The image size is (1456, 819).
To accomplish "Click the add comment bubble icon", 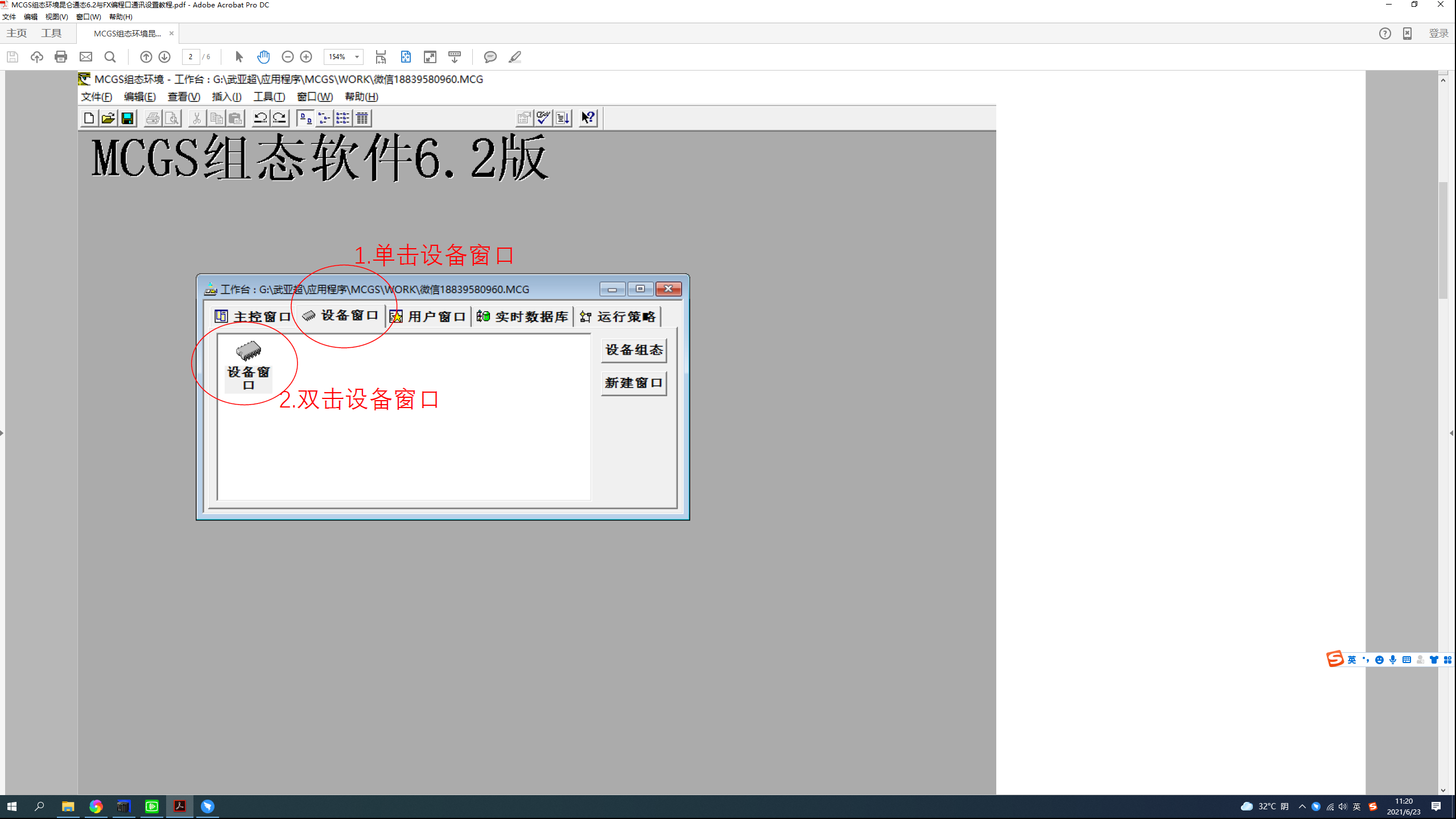I will (x=490, y=57).
